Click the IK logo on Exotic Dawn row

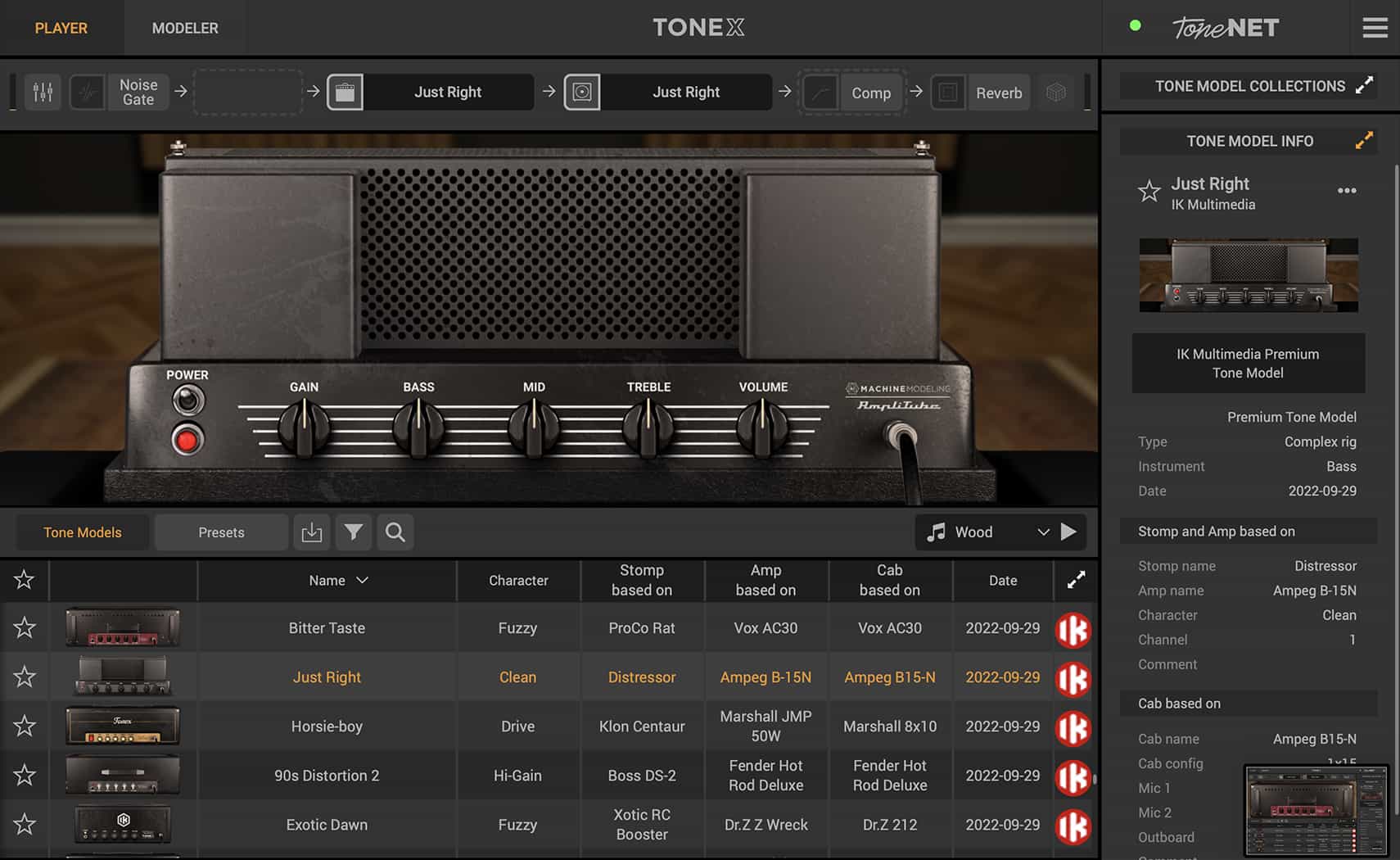pyautogui.click(x=1073, y=826)
